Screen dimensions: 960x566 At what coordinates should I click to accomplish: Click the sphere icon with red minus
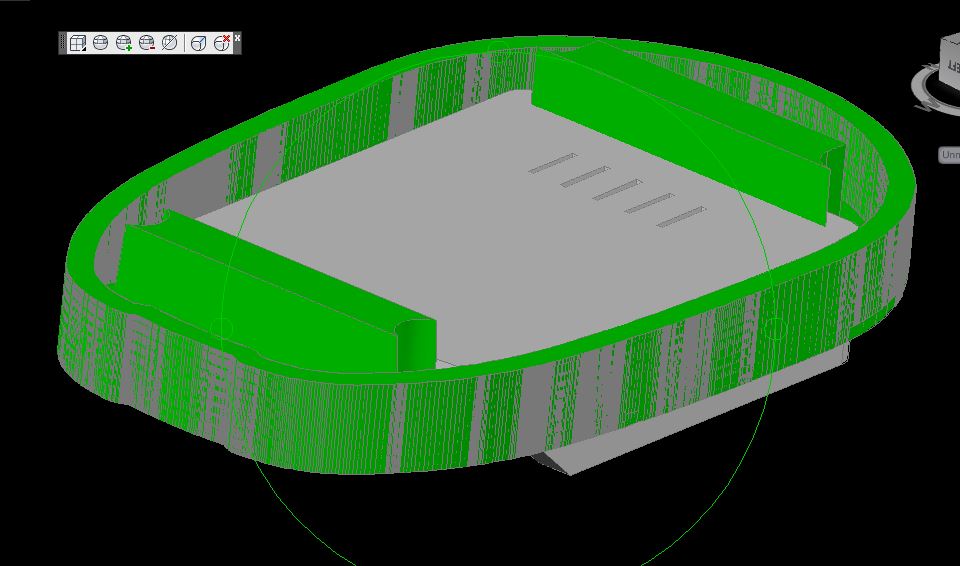tap(146, 43)
